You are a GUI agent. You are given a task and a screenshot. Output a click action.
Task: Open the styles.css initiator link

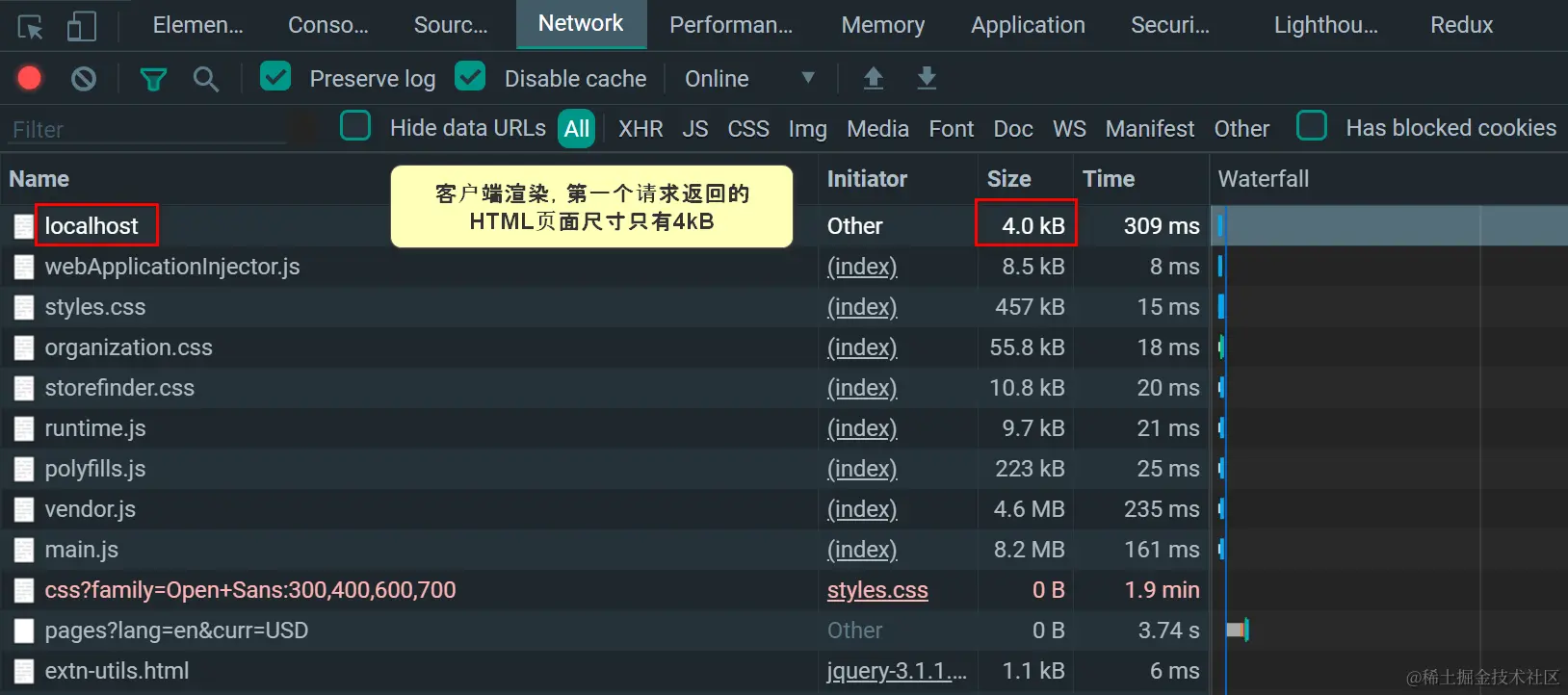tap(877, 590)
